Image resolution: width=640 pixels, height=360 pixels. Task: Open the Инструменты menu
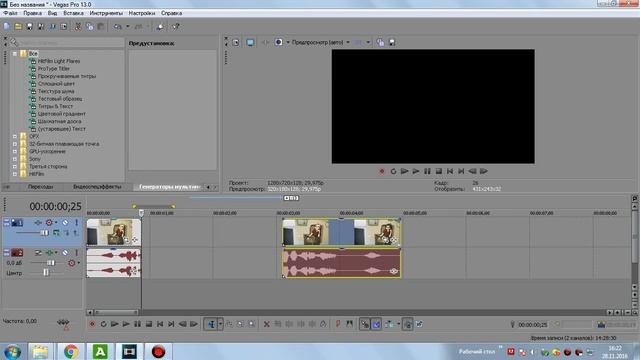[106, 13]
